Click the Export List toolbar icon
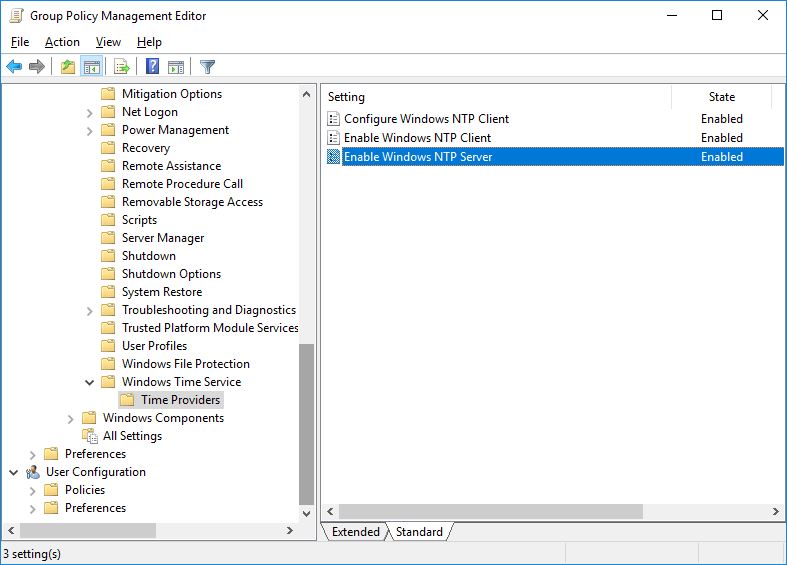Image resolution: width=787 pixels, height=565 pixels. (121, 66)
